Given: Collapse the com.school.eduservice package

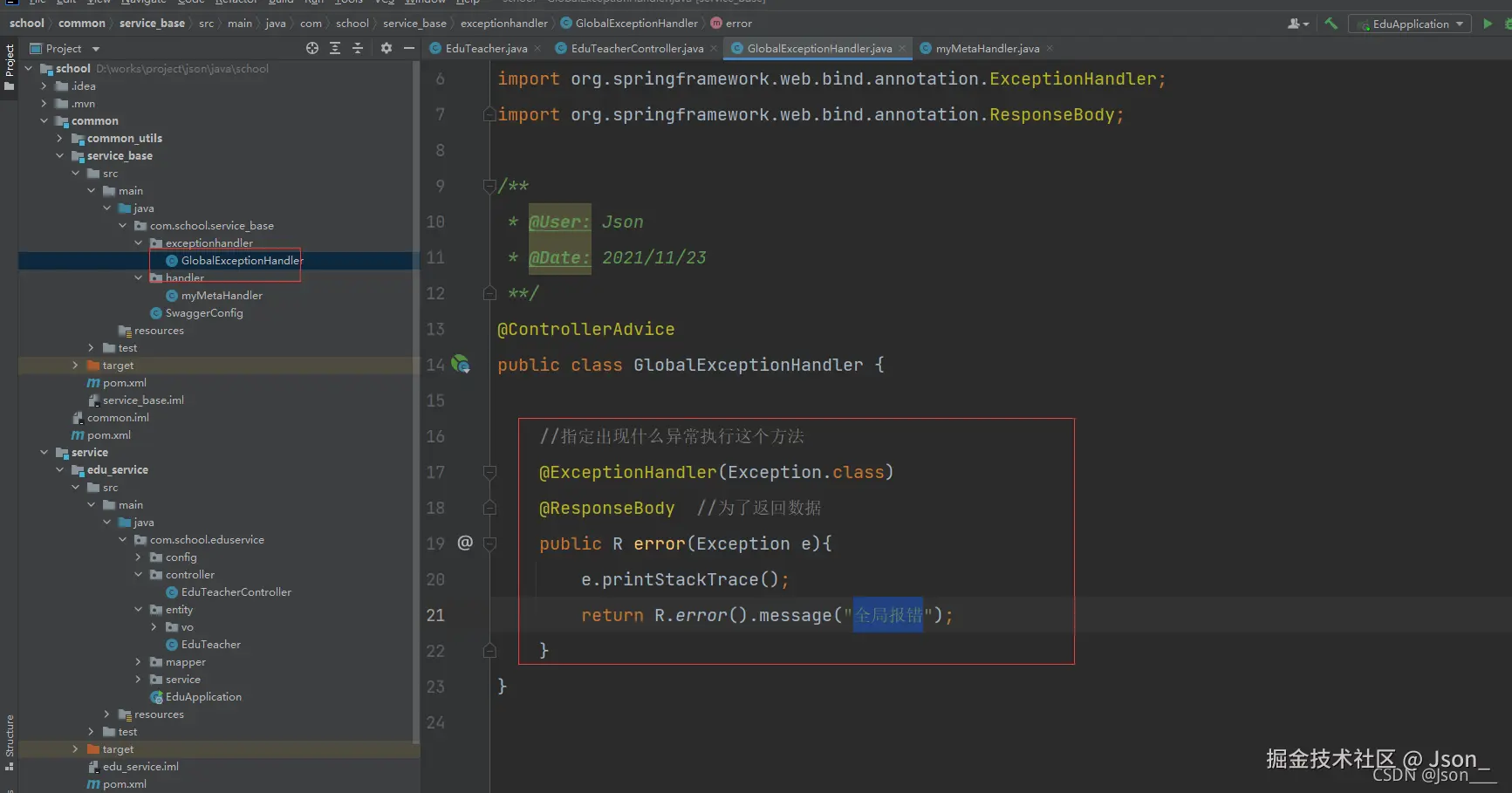Looking at the screenshot, I should coord(122,540).
